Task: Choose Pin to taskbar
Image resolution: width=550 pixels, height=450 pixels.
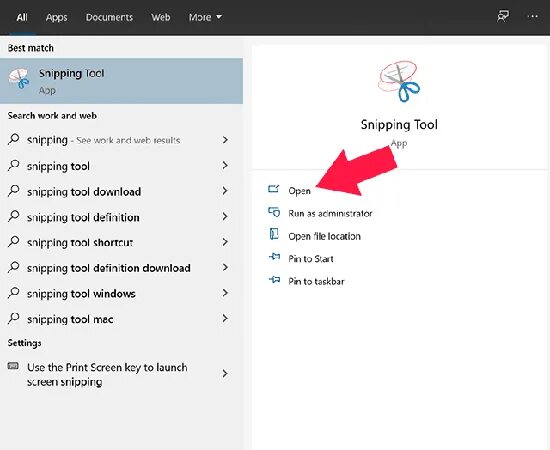Action: 316,281
